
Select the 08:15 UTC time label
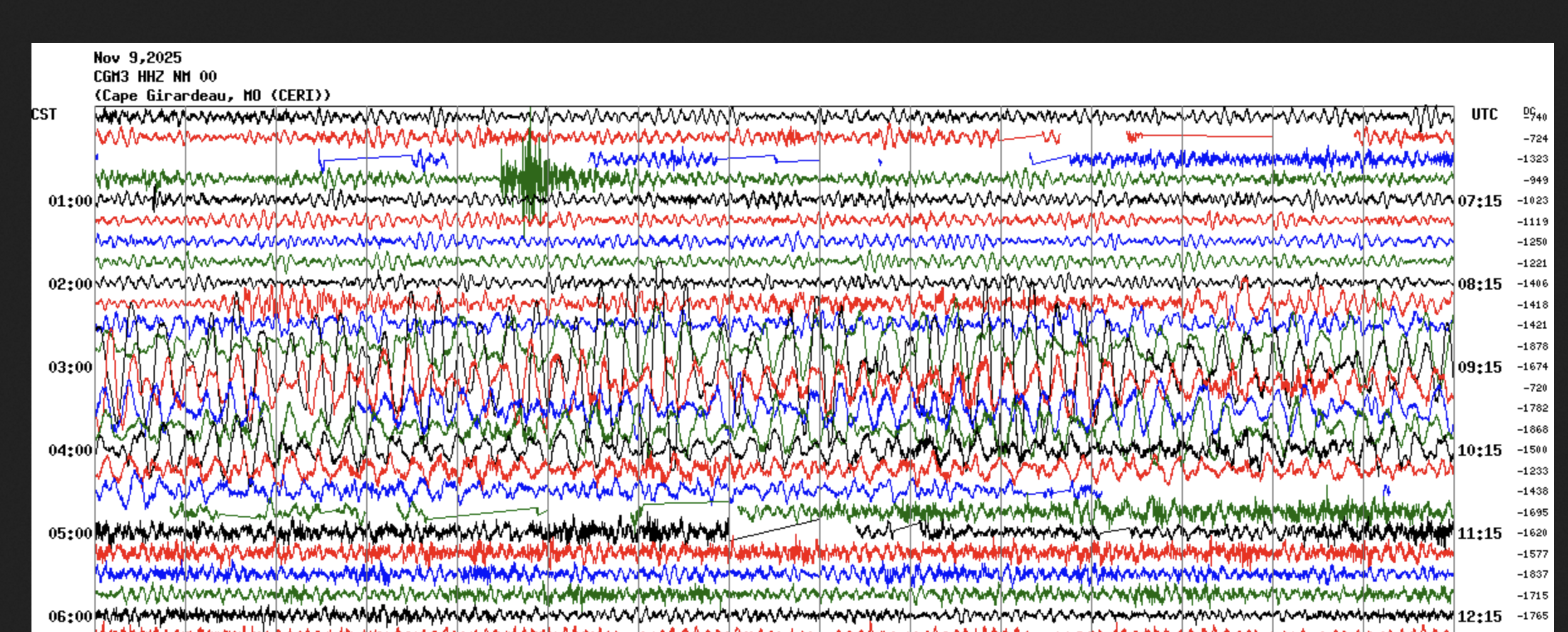(1479, 285)
